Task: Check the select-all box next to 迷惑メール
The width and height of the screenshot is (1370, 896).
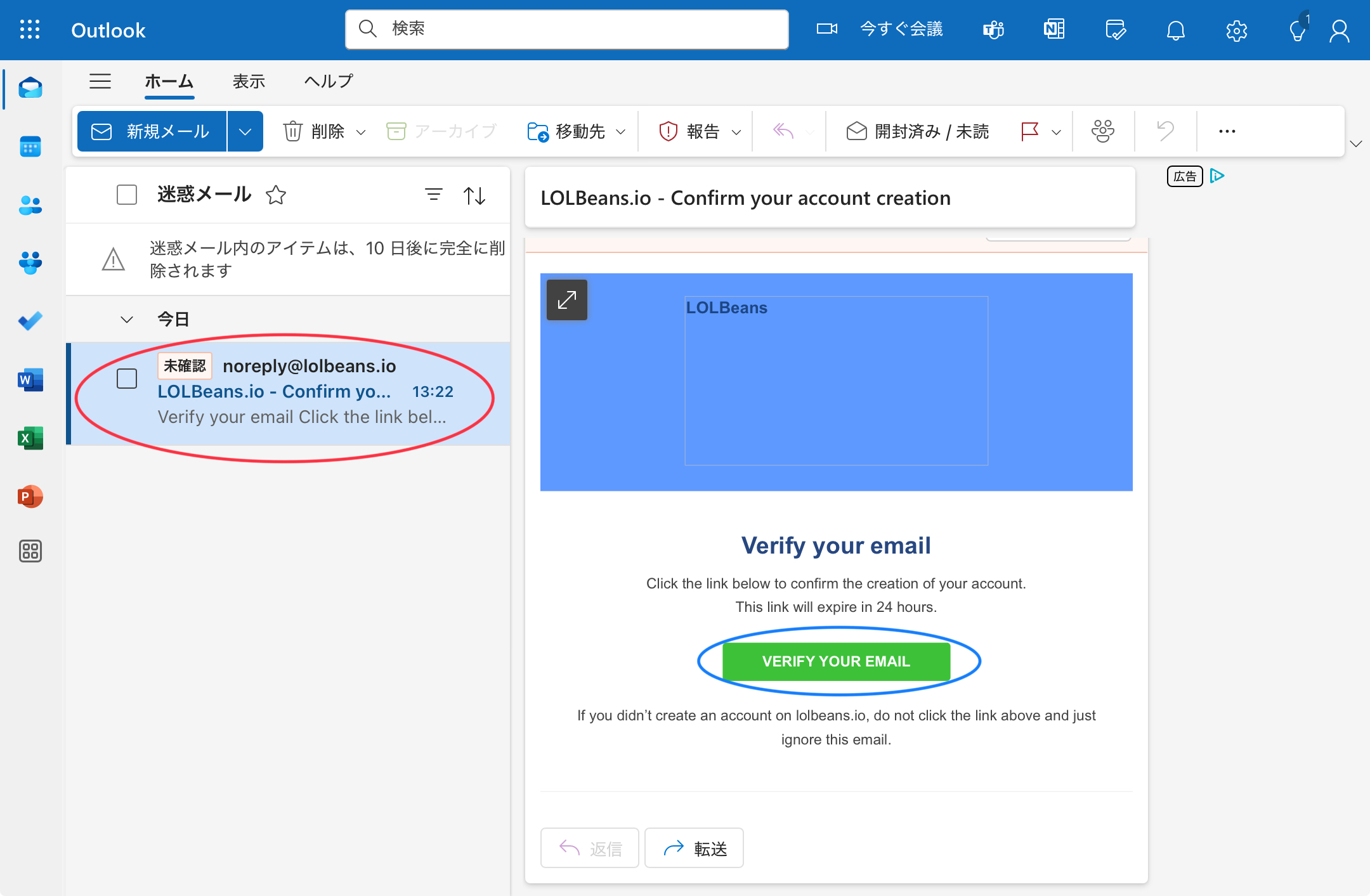Action: pos(127,195)
